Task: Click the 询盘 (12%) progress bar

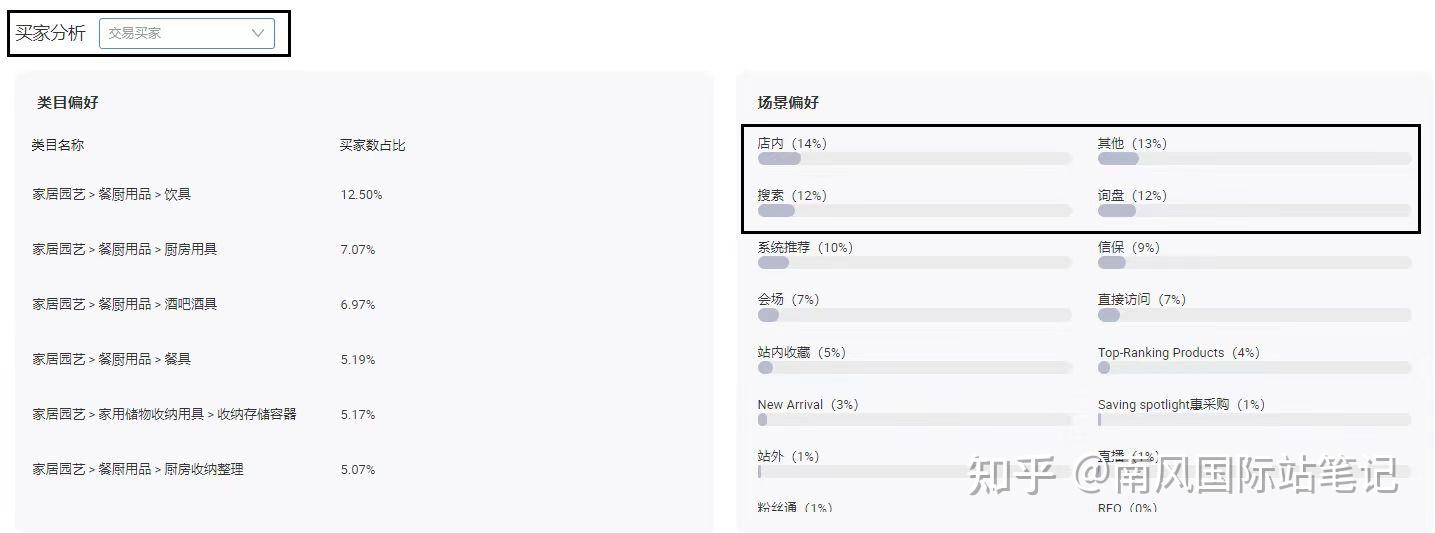Action: (x=1253, y=211)
